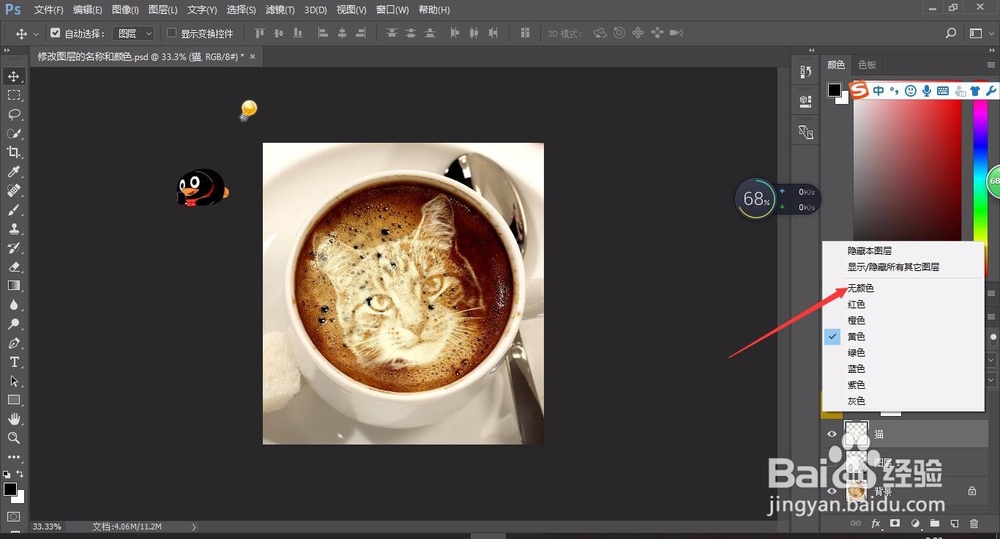The width and height of the screenshot is (1000, 539).
Task: Create a new layer group
Action: (x=934, y=524)
